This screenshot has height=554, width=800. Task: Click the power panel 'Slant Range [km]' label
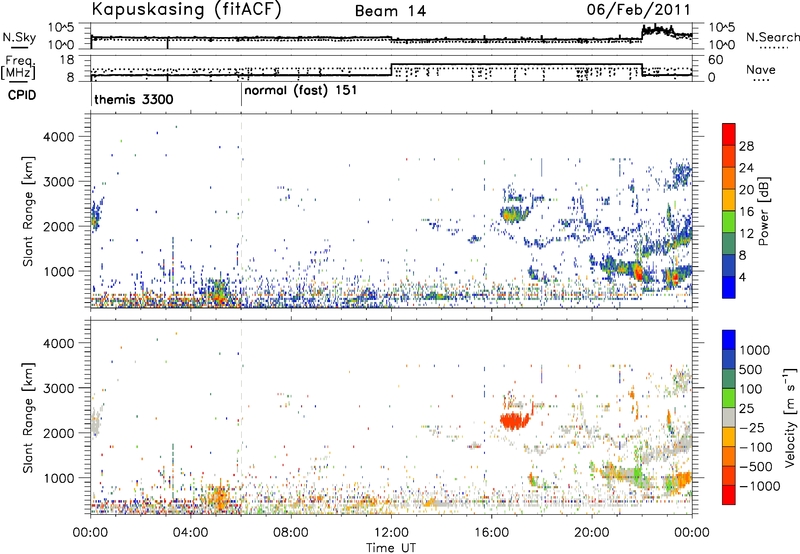pyautogui.click(x=29, y=211)
